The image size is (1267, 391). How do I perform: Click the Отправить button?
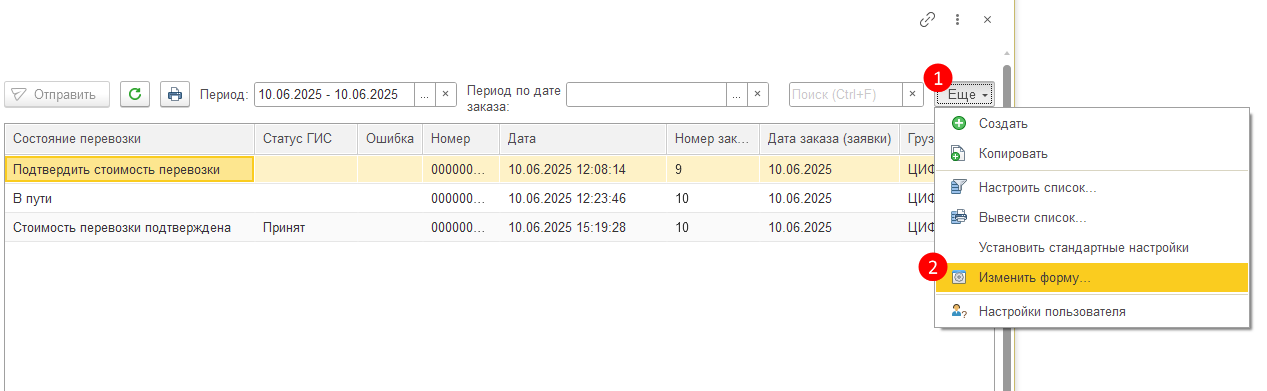[x=56, y=94]
